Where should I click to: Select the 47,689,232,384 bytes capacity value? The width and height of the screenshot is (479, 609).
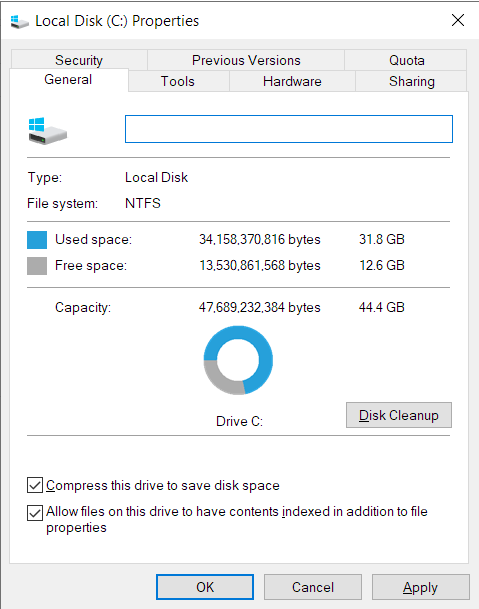(x=260, y=307)
